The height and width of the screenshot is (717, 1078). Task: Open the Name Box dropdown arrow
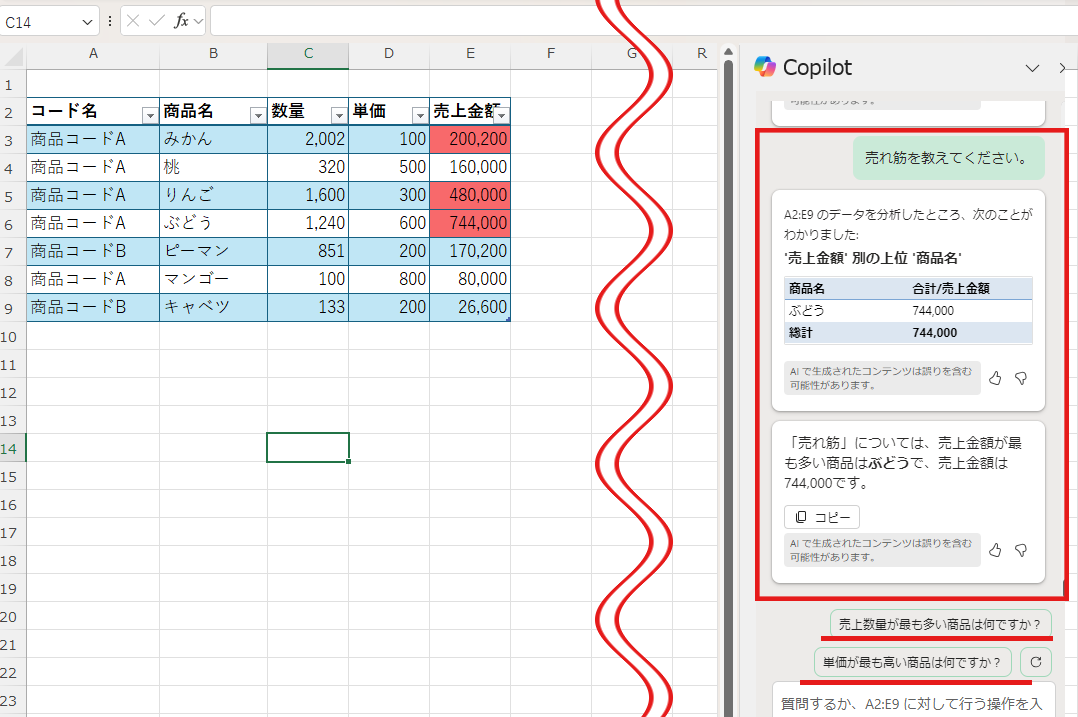coord(87,22)
